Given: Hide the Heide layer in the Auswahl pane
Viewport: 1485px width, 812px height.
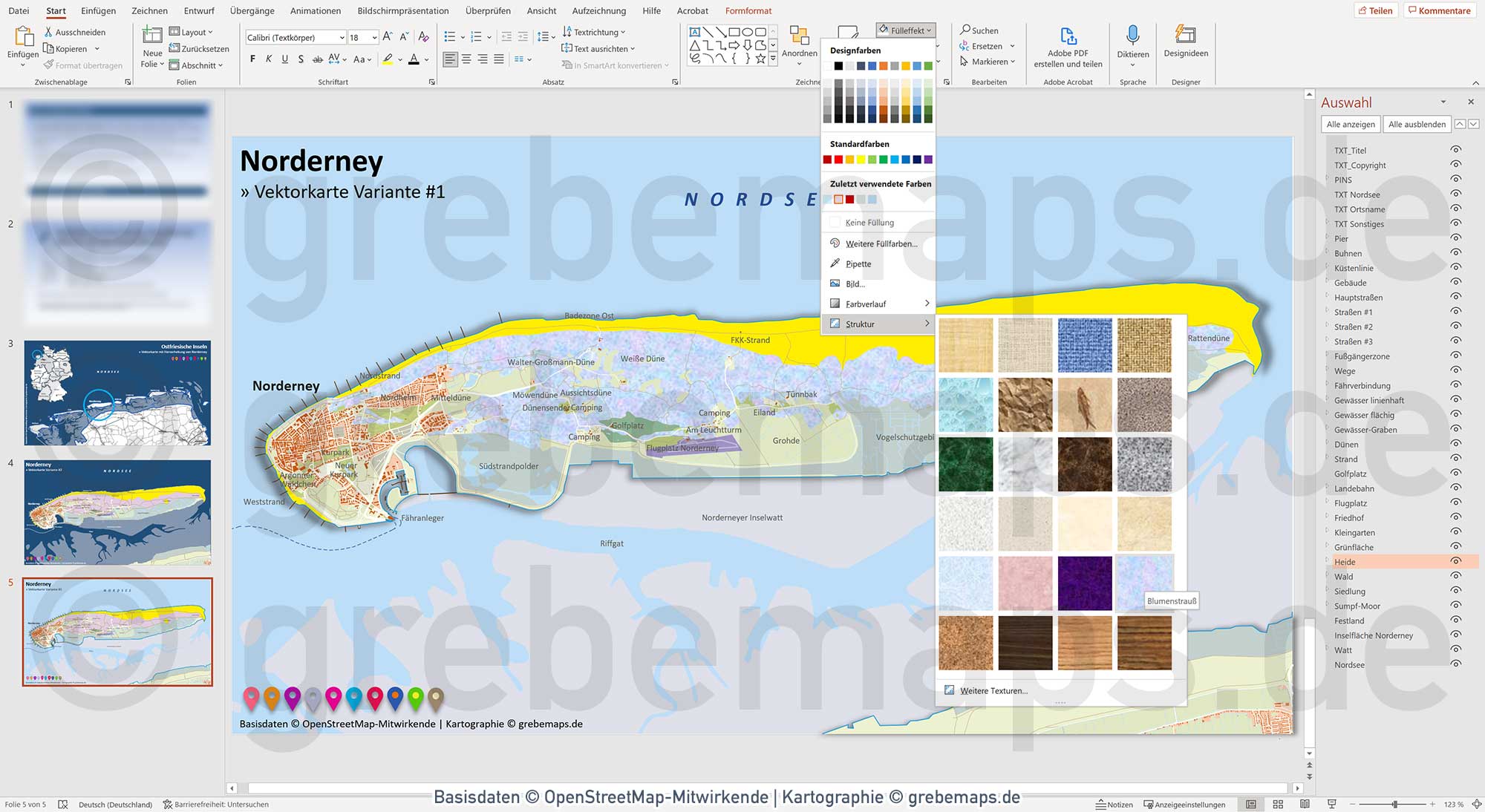Looking at the screenshot, I should tap(1455, 562).
